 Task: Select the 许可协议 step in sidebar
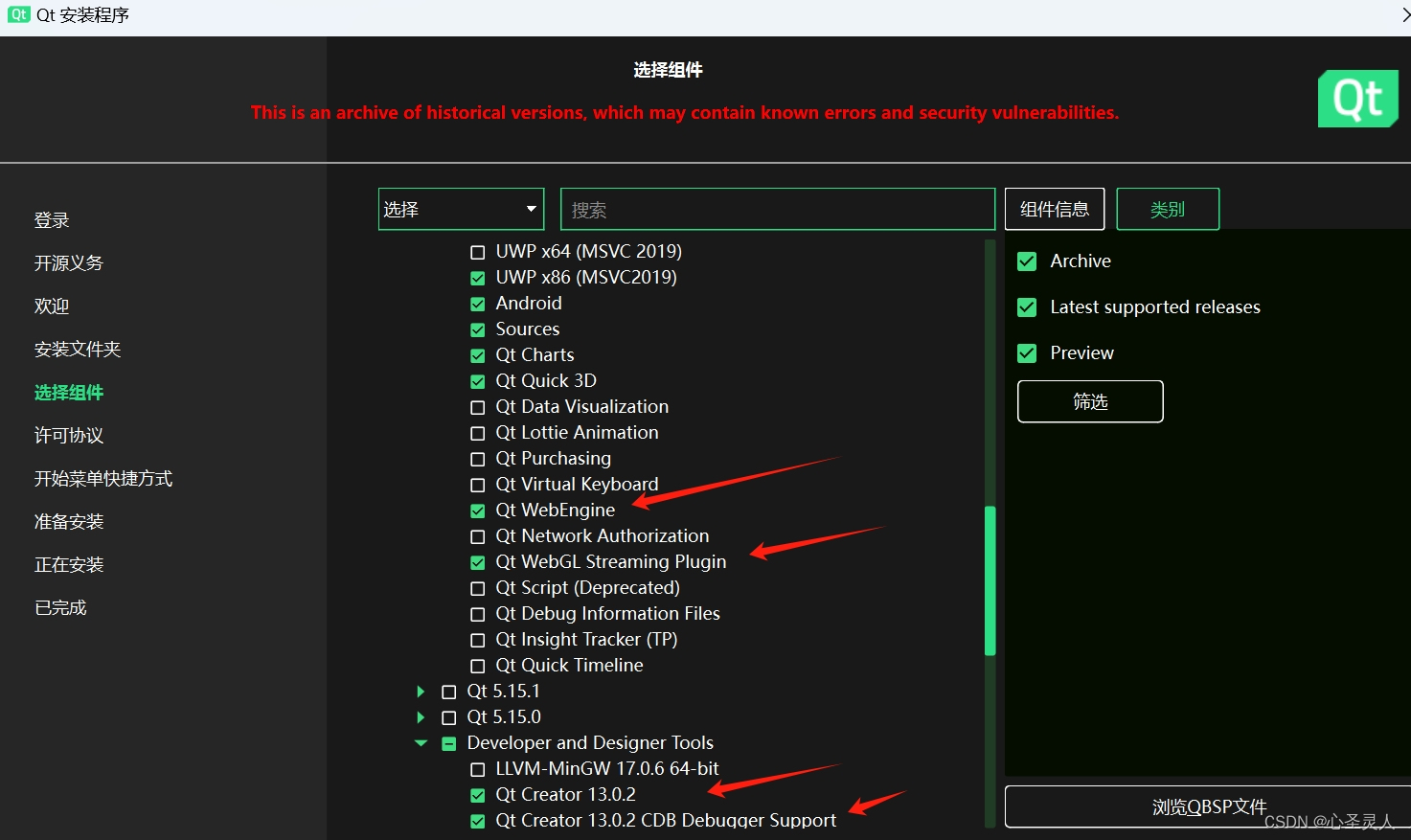tap(69, 436)
